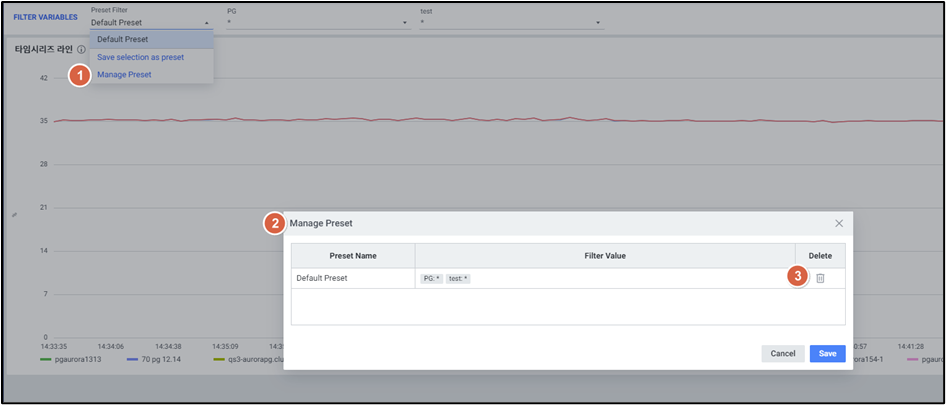Click step marker number 3 badge

tap(796, 276)
